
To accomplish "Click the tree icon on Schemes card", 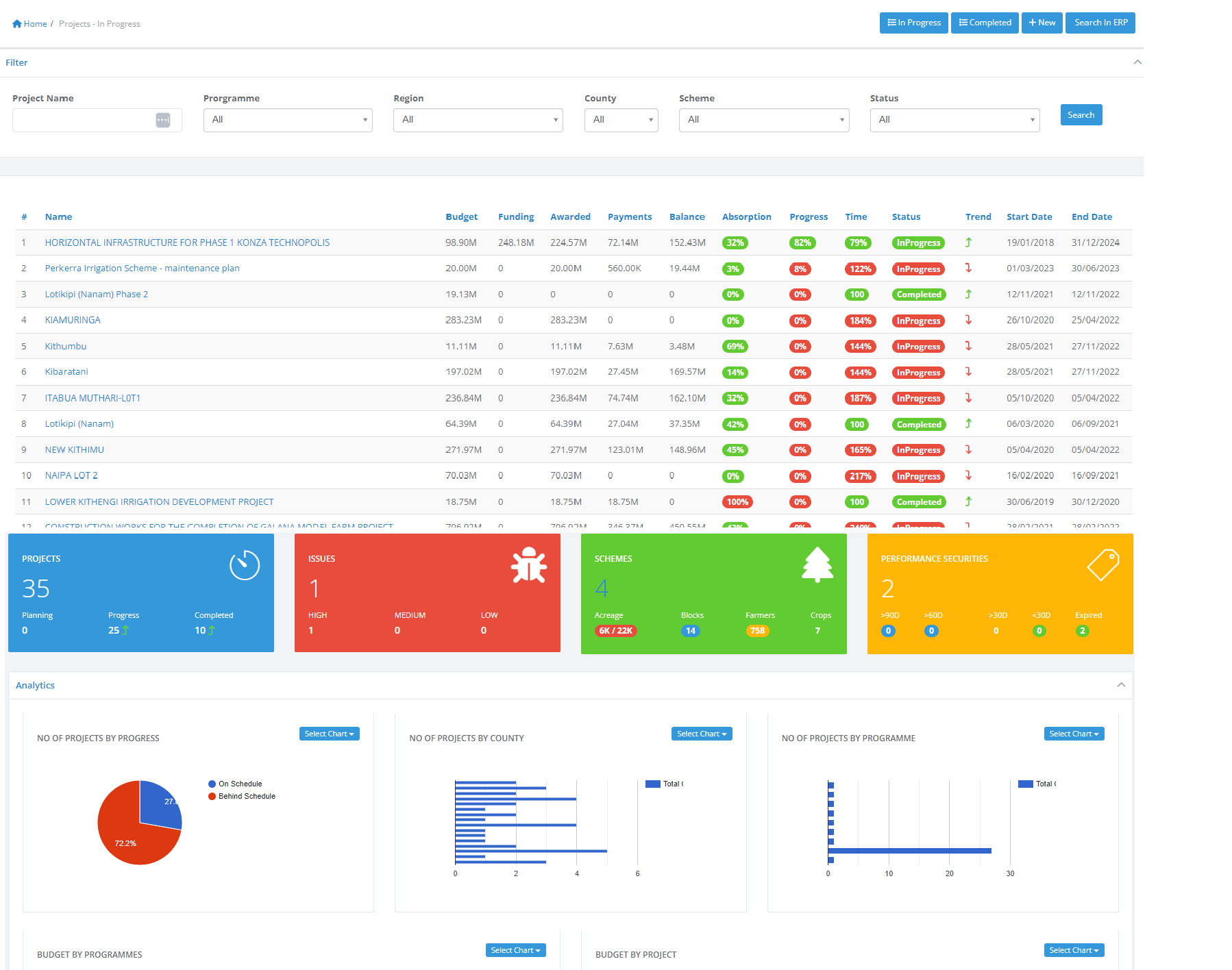I will 817,564.
